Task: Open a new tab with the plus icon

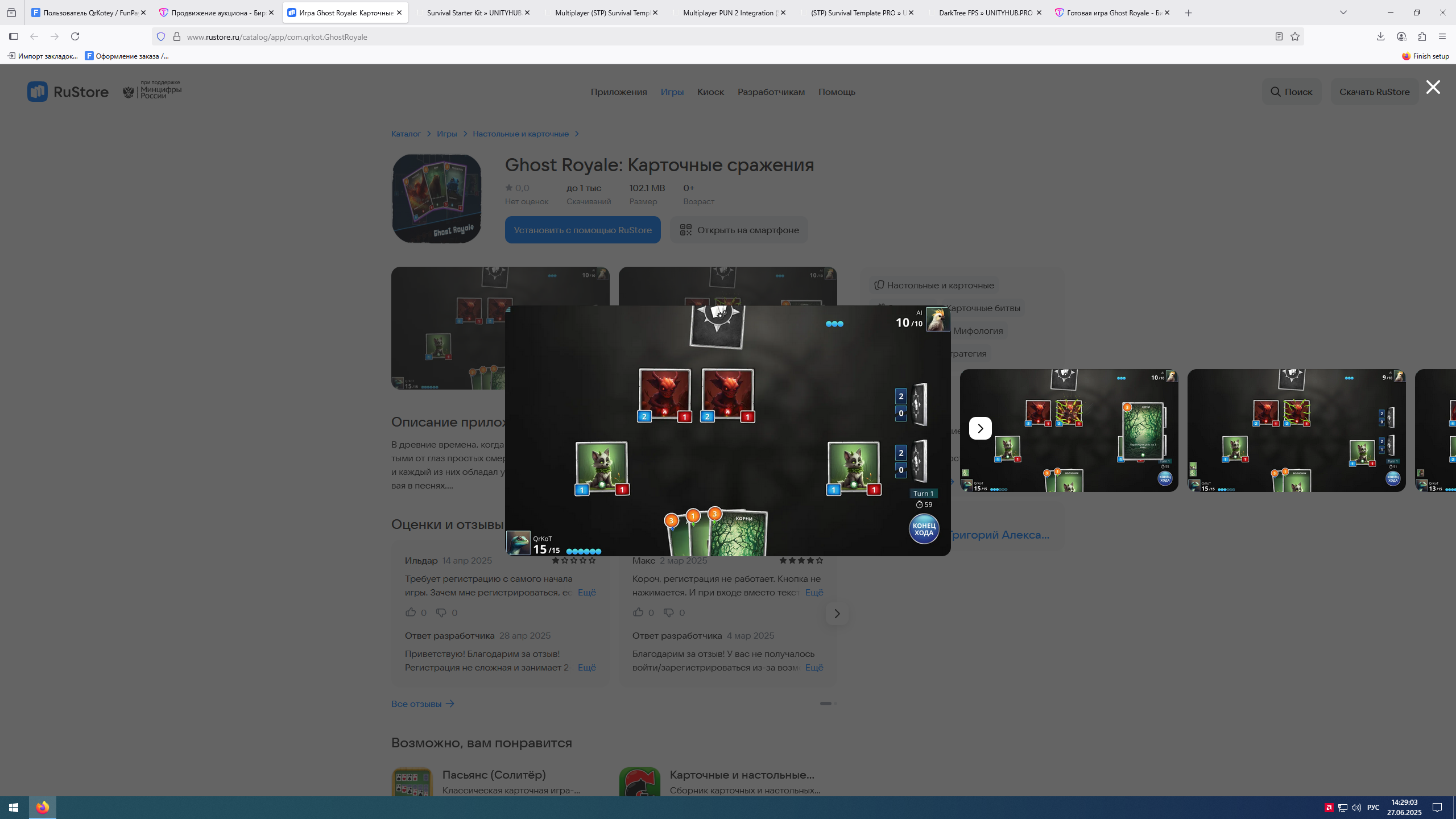Action: click(x=1188, y=13)
